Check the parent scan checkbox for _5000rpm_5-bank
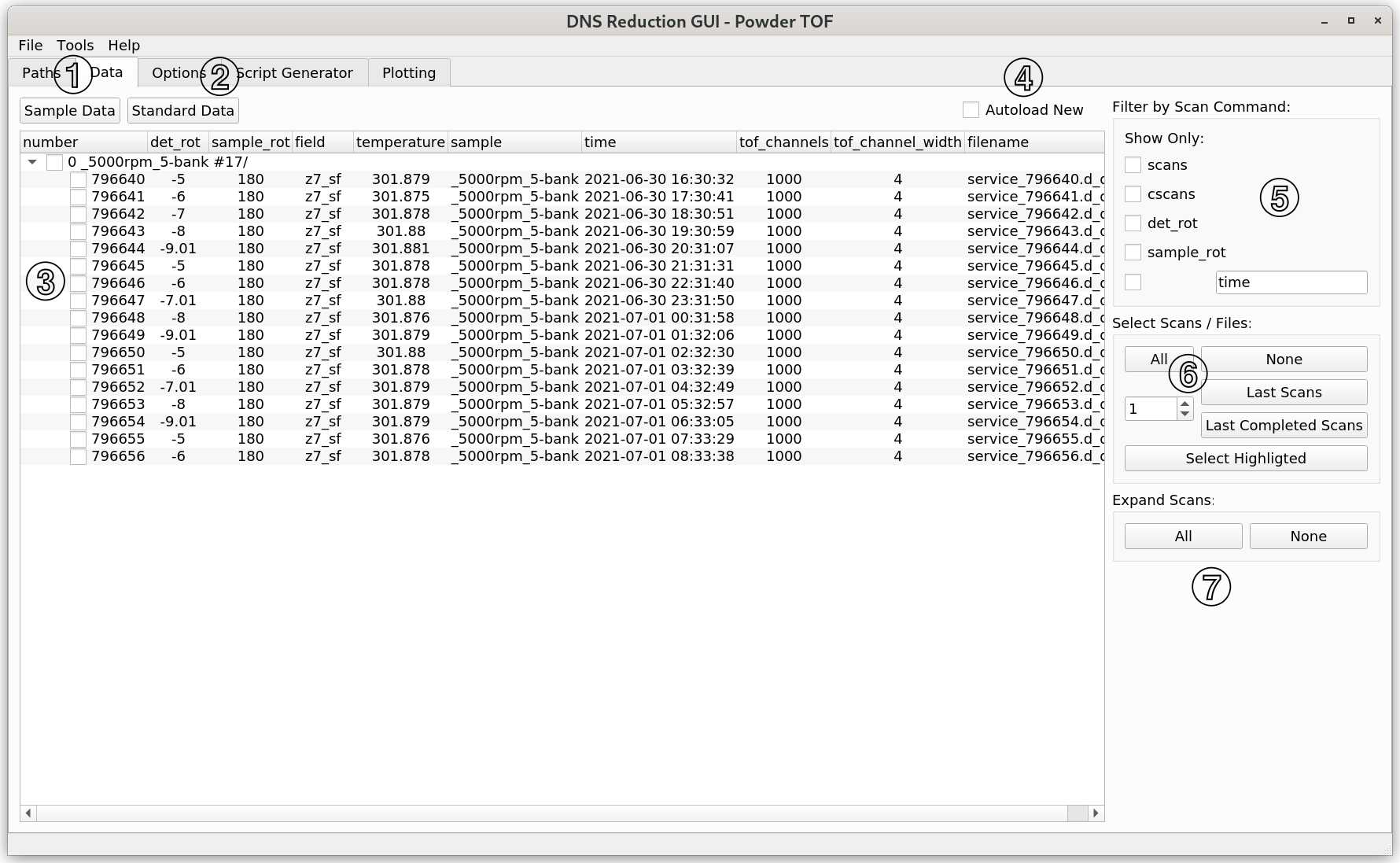The image size is (1400, 863). pyautogui.click(x=54, y=162)
